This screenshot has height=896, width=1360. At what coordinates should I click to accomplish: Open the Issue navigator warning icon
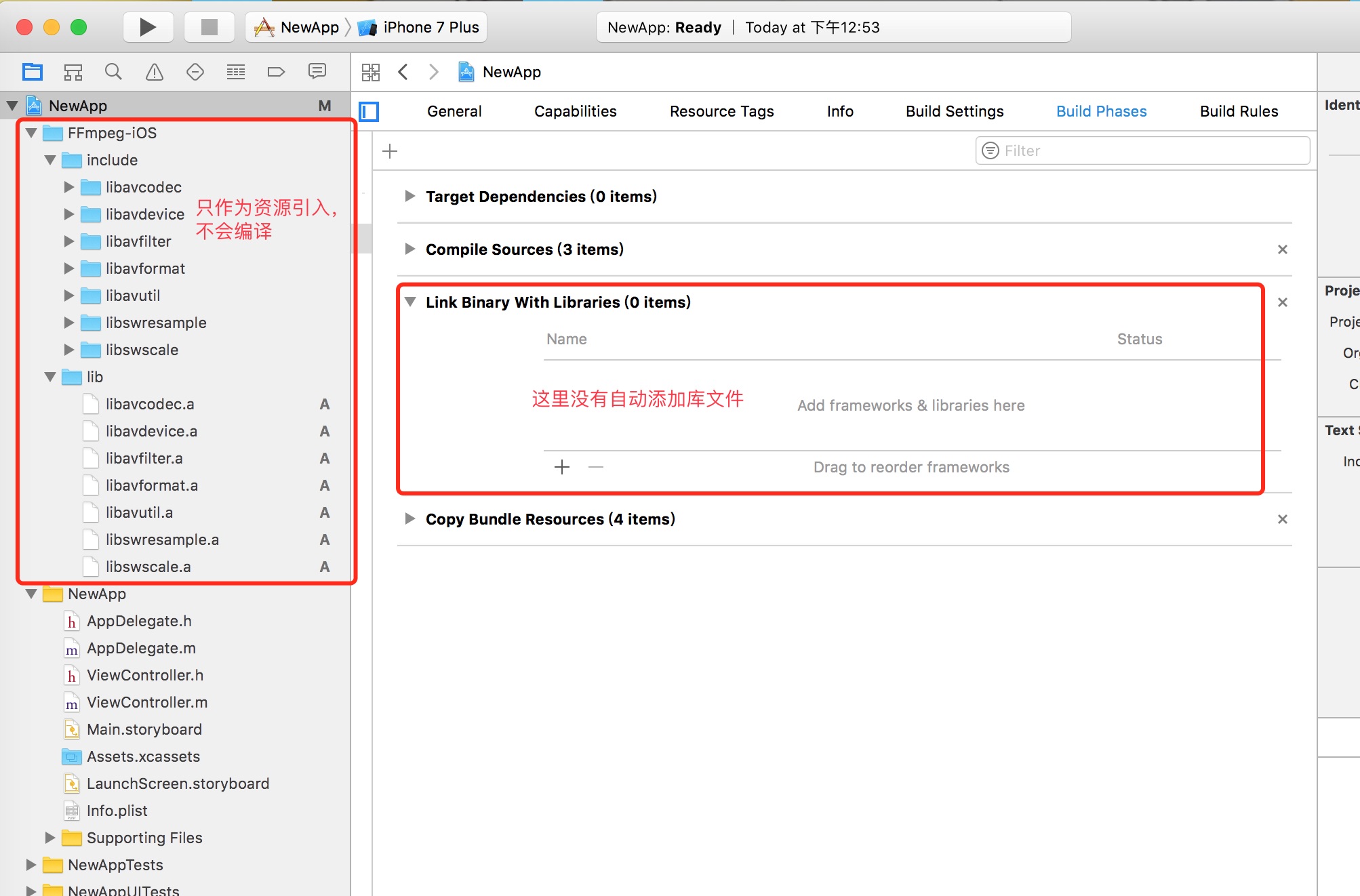(x=155, y=72)
